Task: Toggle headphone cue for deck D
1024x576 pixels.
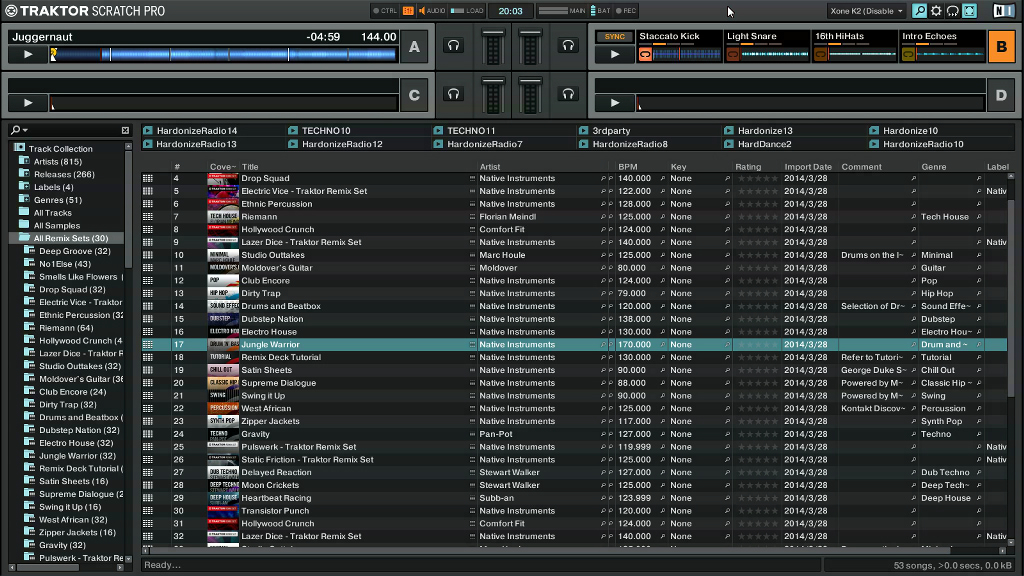Action: point(568,94)
